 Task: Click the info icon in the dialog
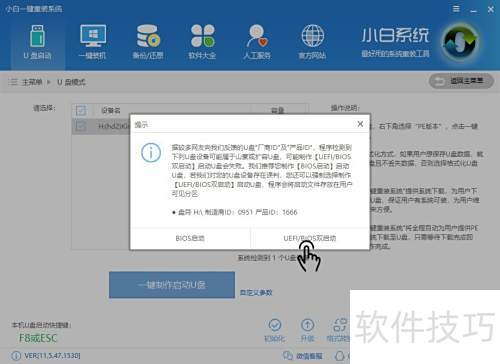[x=151, y=153]
